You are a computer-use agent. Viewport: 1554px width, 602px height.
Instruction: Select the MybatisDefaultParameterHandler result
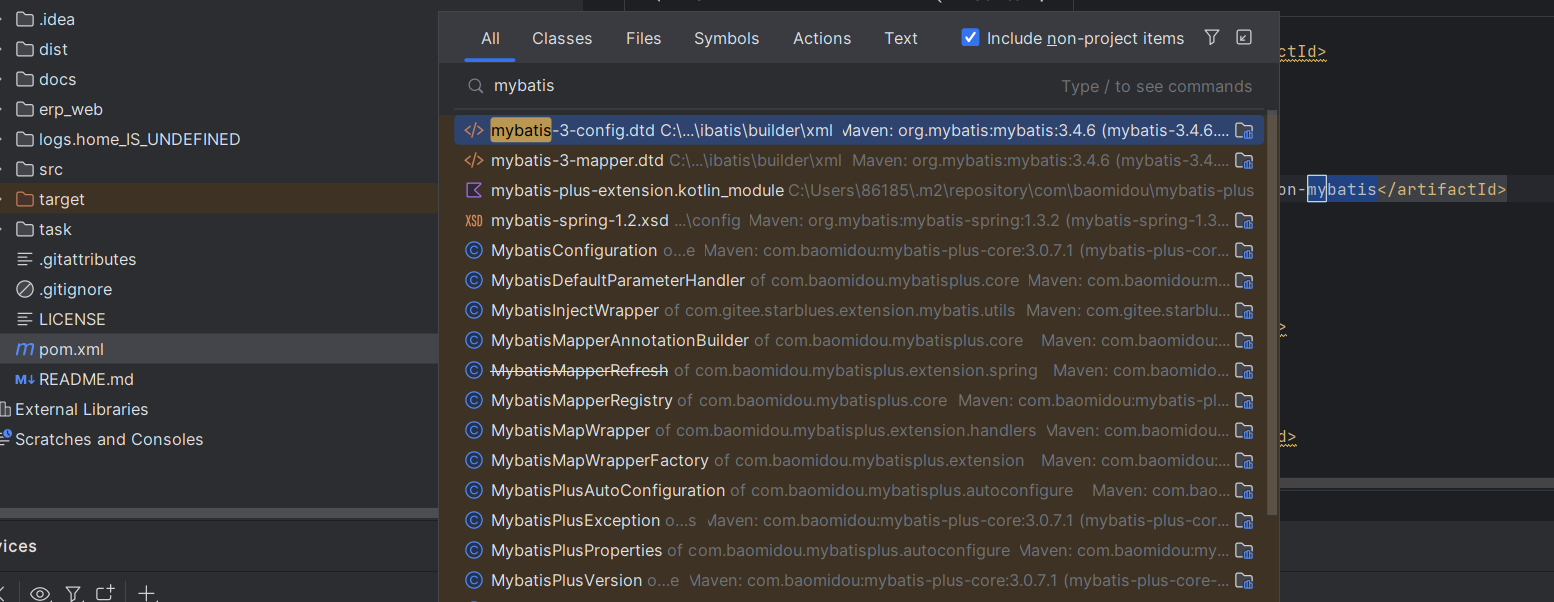click(x=859, y=280)
